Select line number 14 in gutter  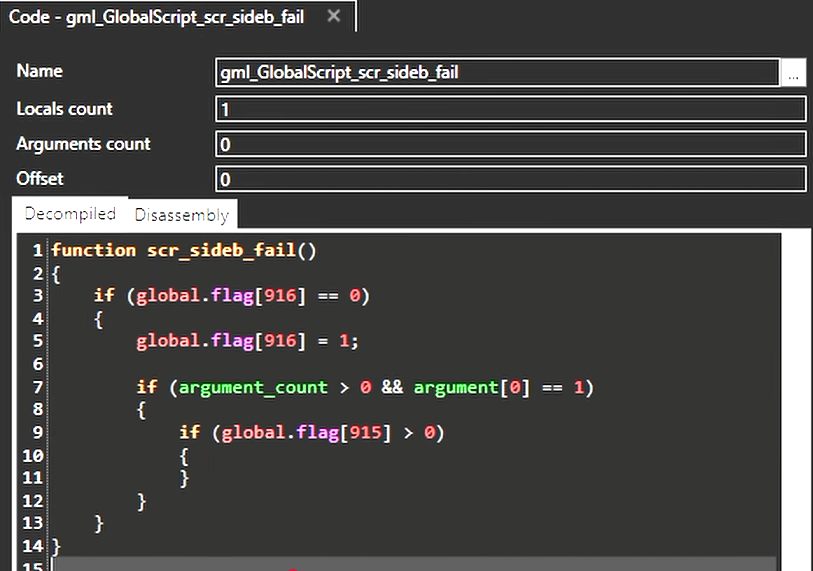coord(33,546)
